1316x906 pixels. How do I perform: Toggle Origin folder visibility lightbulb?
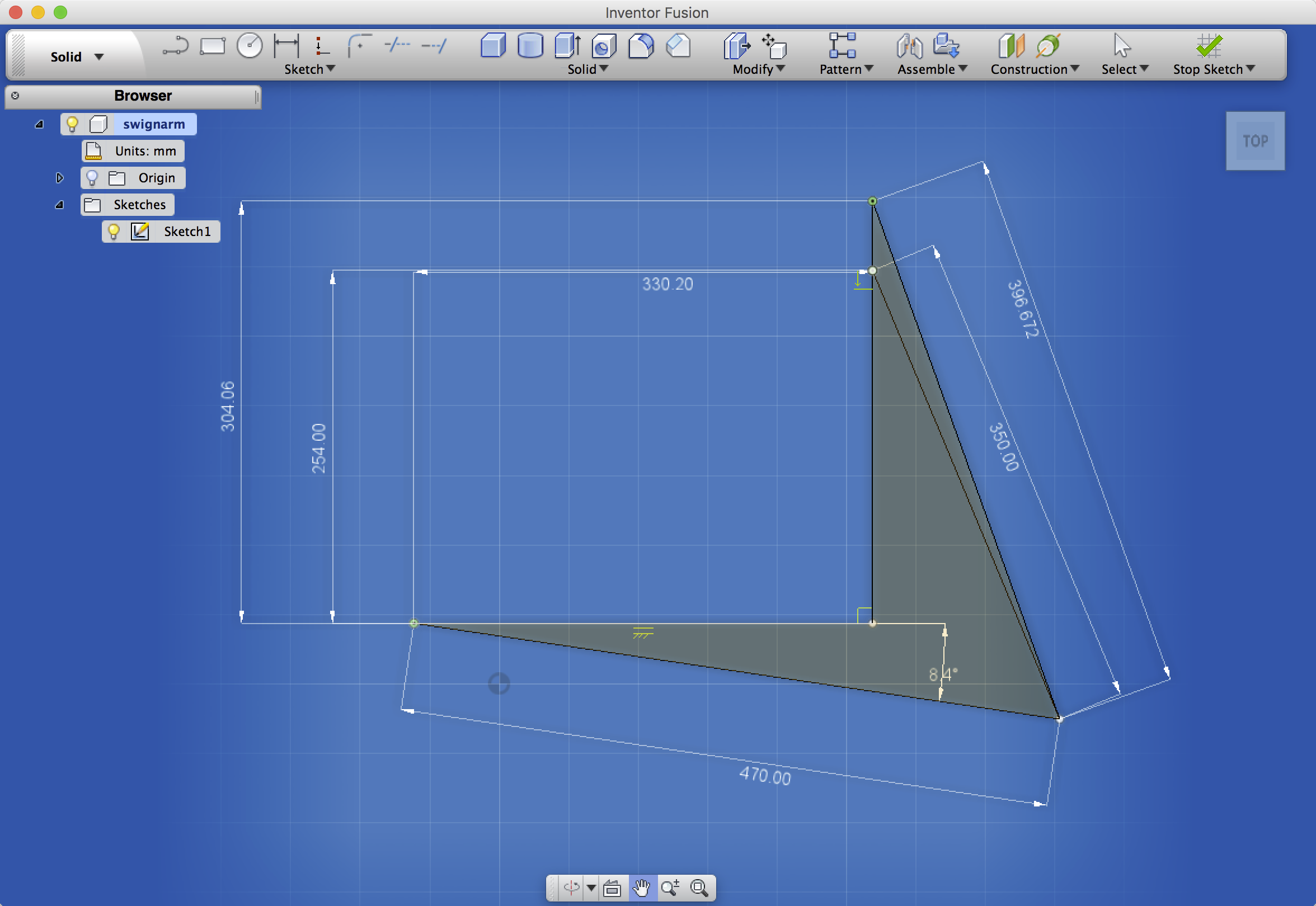pyautogui.click(x=92, y=178)
